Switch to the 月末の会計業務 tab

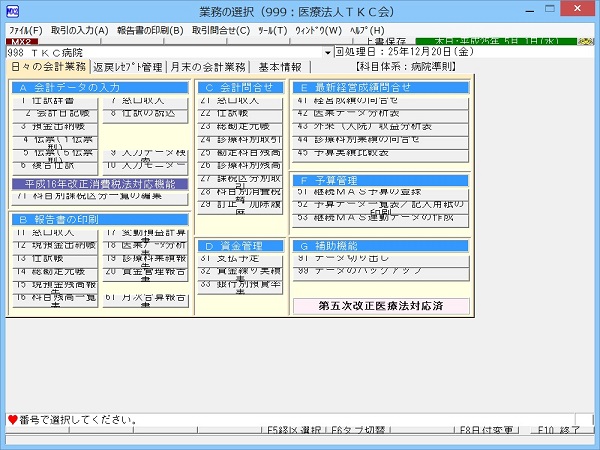(208, 67)
